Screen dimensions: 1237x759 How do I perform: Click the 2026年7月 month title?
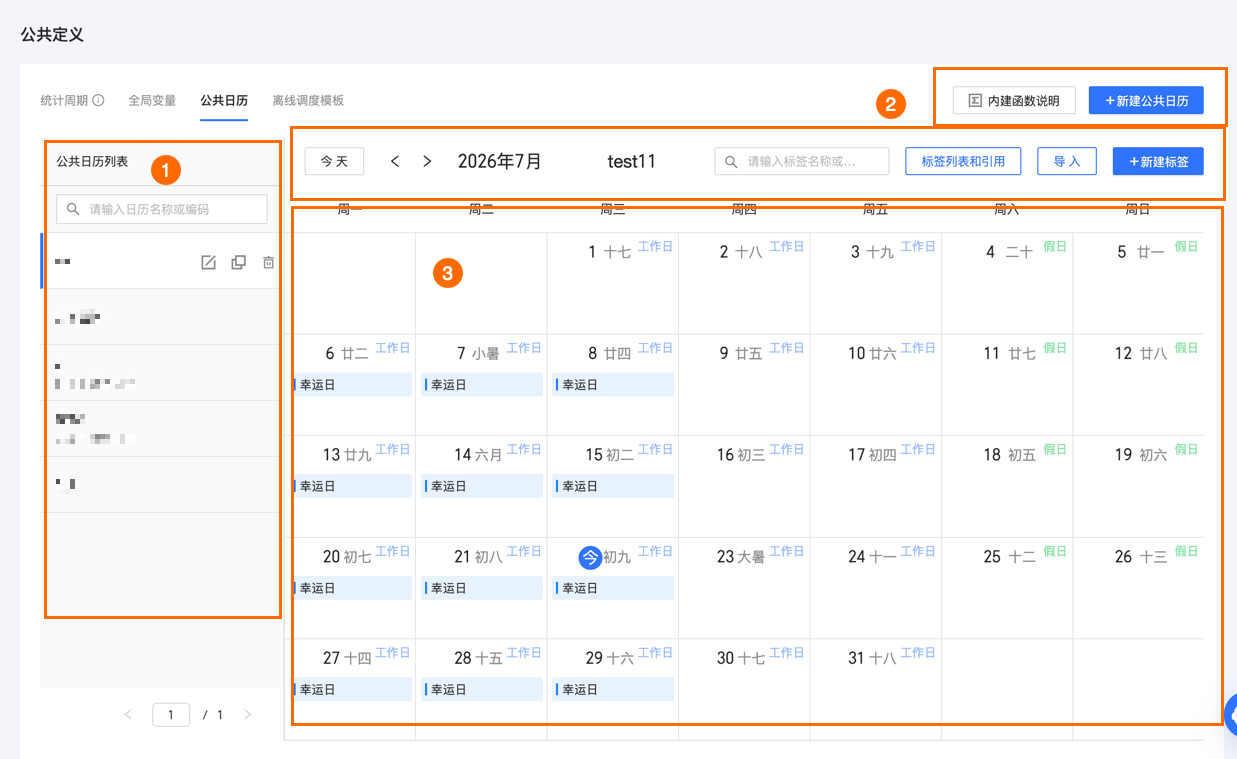pyautogui.click(x=500, y=161)
